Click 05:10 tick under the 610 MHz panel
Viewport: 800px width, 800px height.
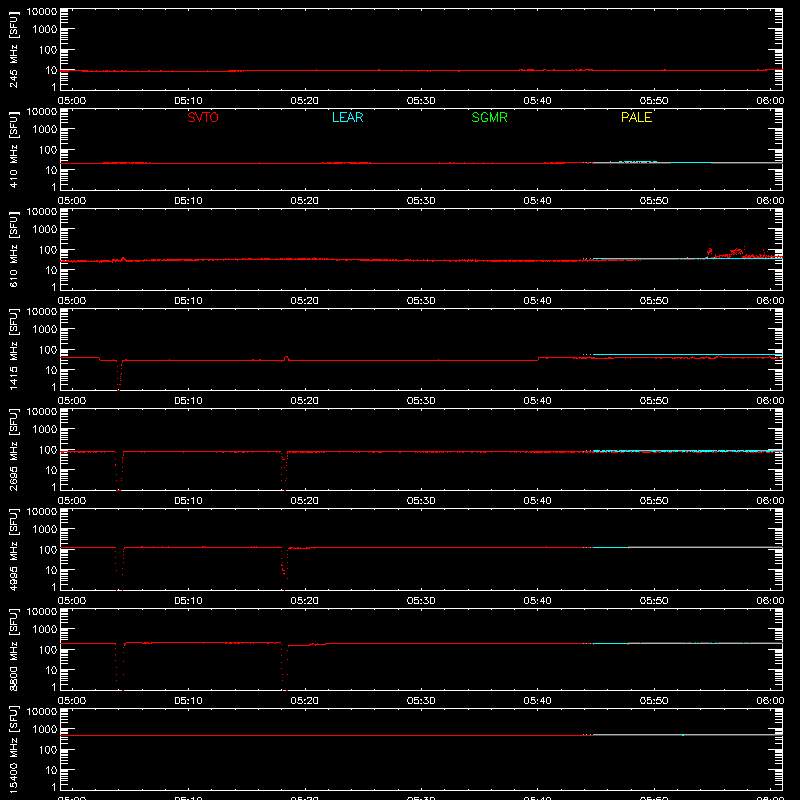click(188, 301)
